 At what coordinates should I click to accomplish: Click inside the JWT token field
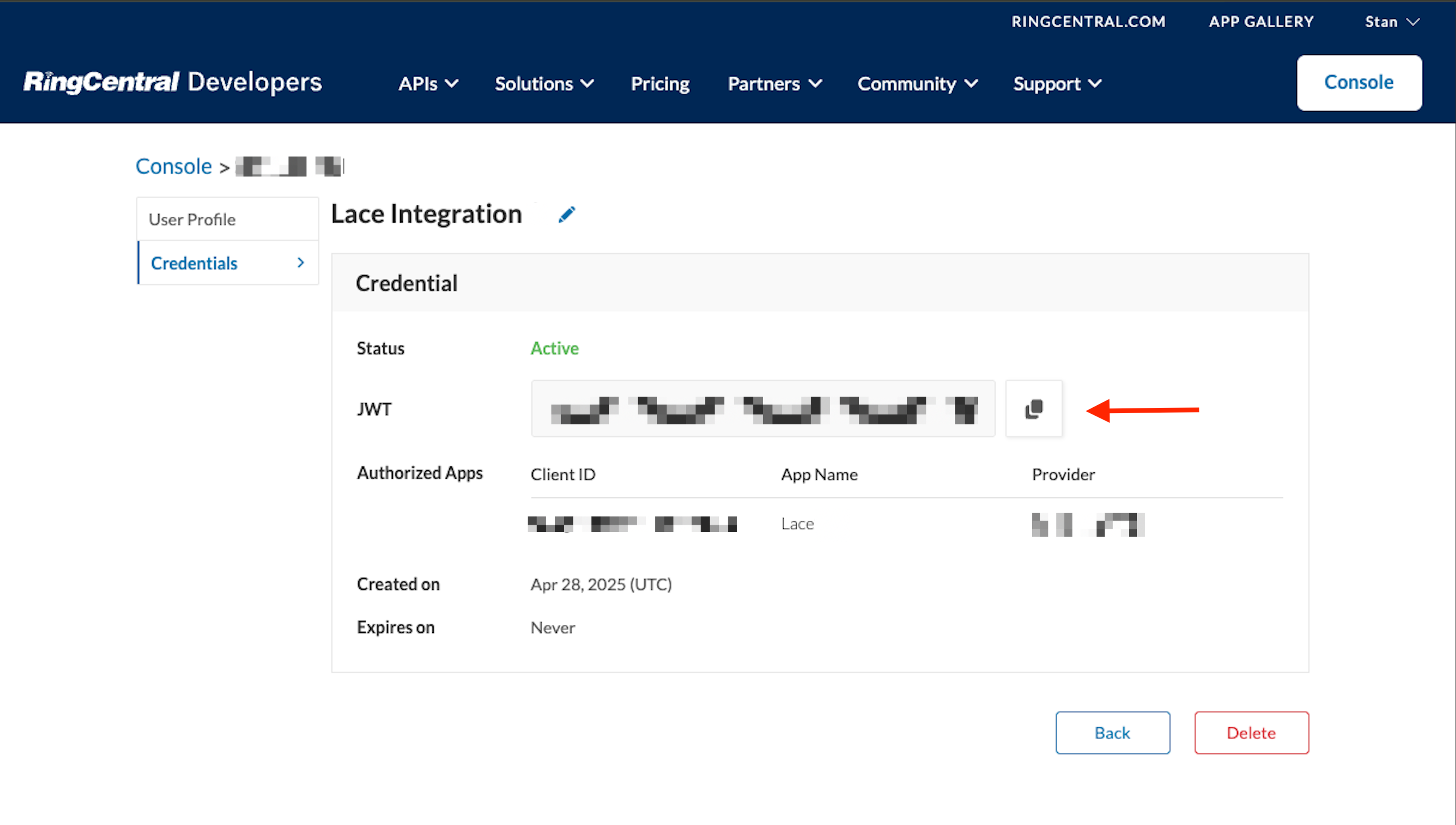[x=763, y=409]
